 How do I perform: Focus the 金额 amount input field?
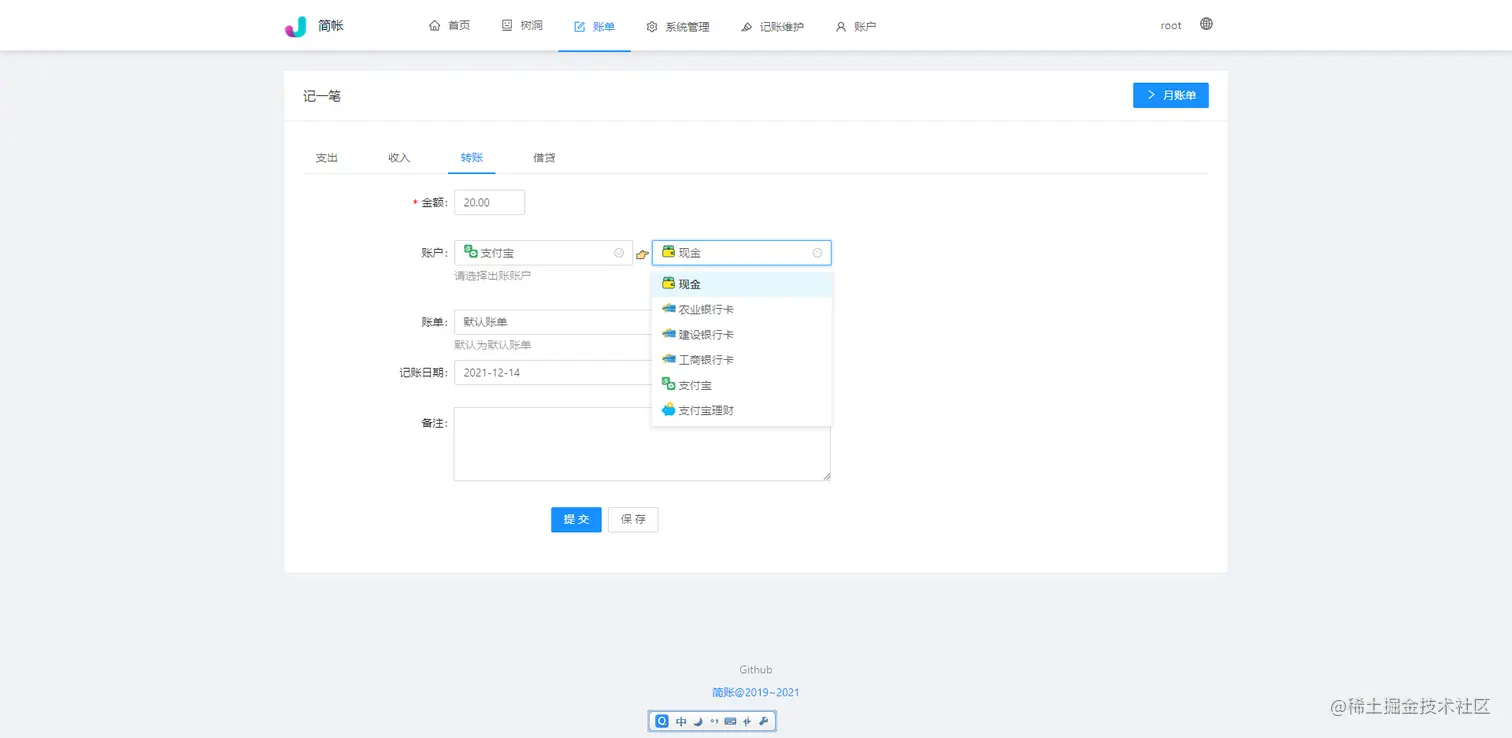(489, 202)
